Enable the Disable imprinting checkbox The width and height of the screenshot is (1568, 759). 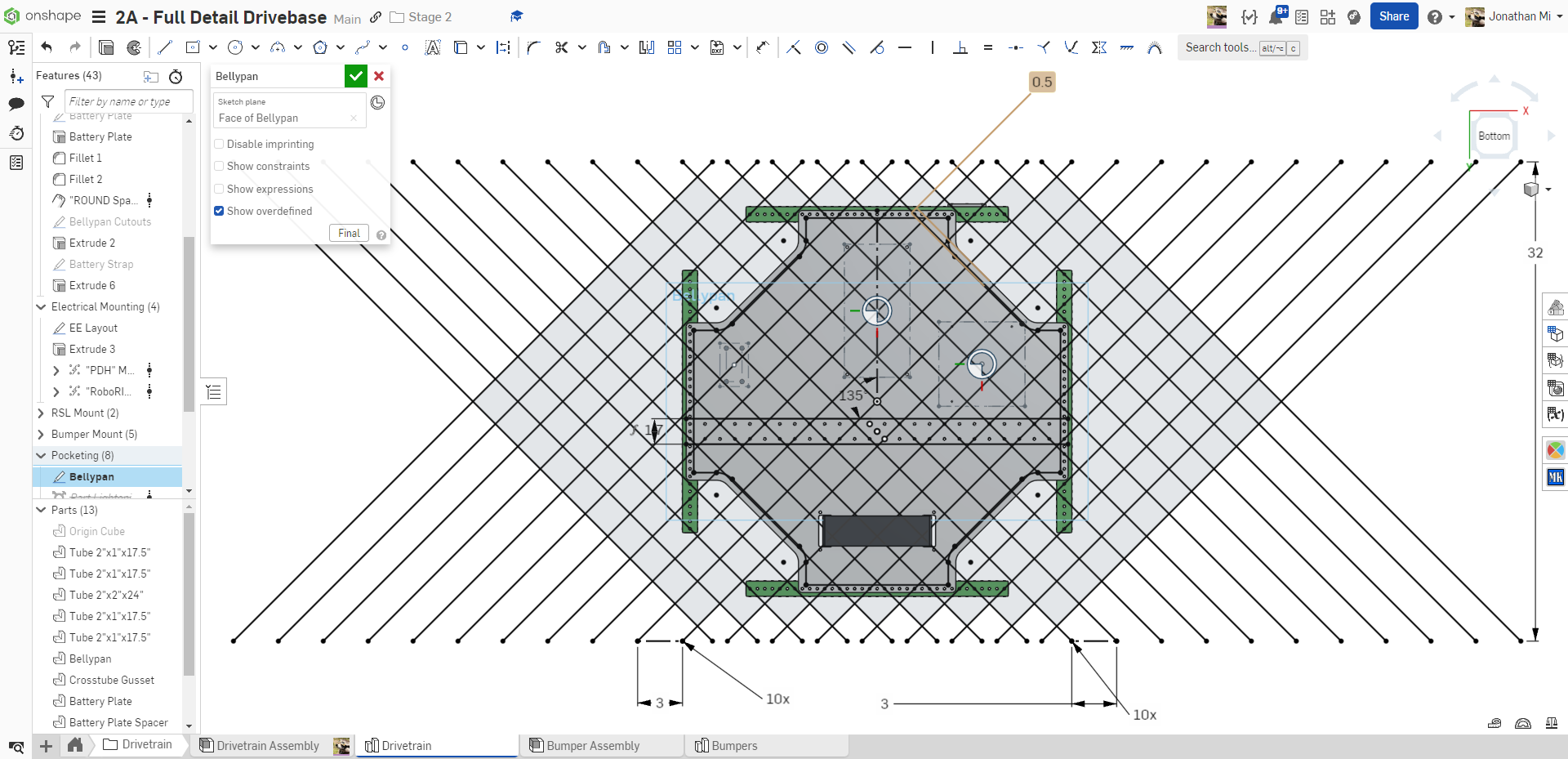coord(219,145)
